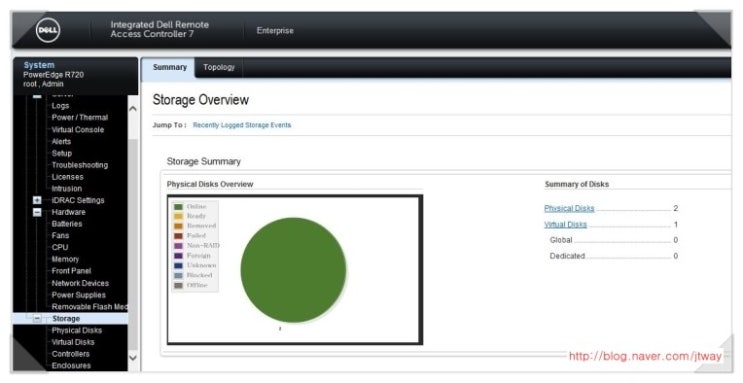This screenshot has height=383, width=743.
Task: Open Virtual Disks under Storage in sidebar
Action: tap(73, 342)
